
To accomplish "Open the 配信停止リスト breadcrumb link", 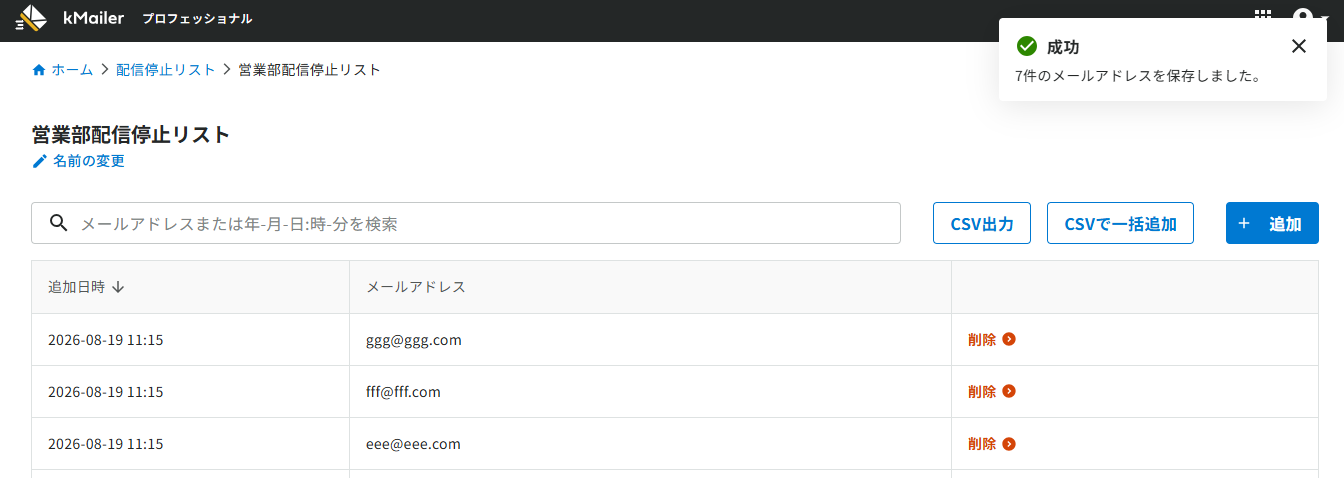I will pos(165,70).
